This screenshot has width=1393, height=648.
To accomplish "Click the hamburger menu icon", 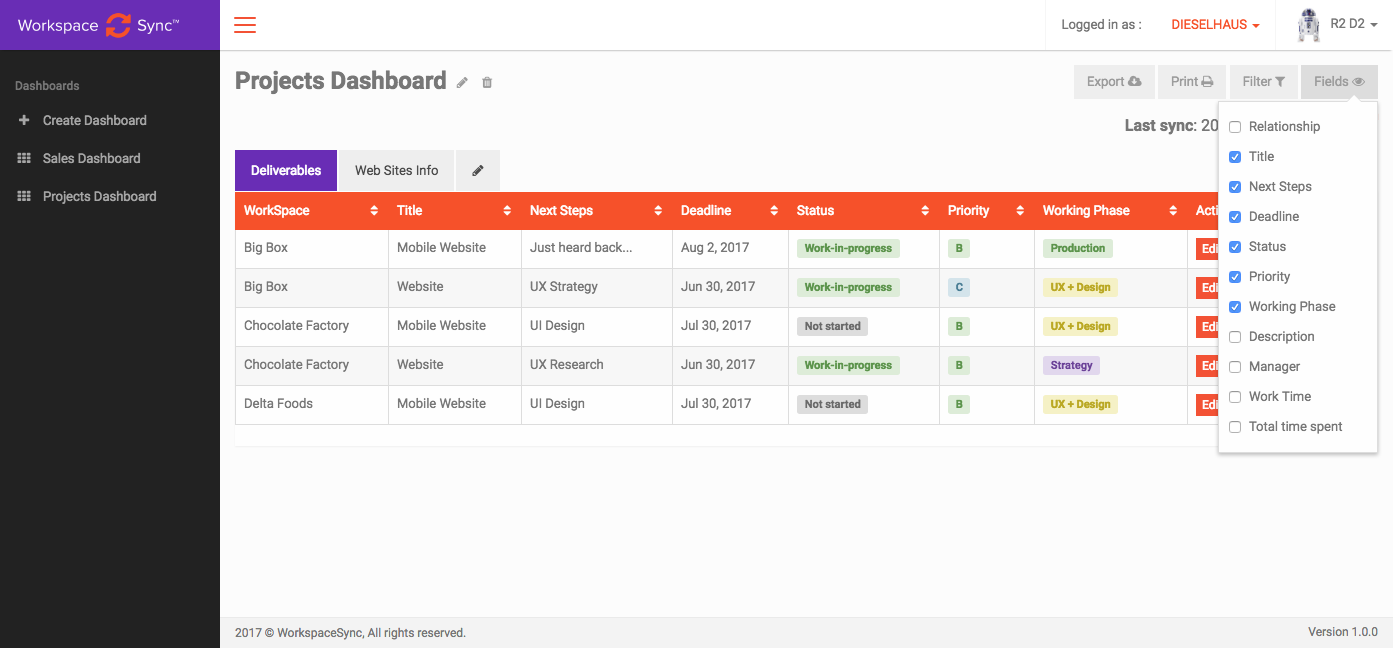I will click(x=245, y=25).
